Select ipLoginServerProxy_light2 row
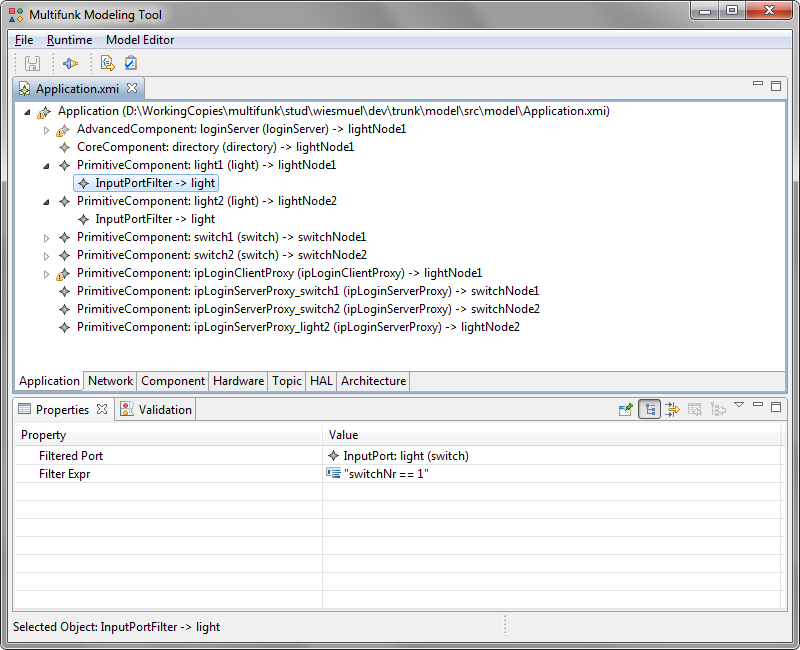This screenshot has width=800, height=650. 298,327
